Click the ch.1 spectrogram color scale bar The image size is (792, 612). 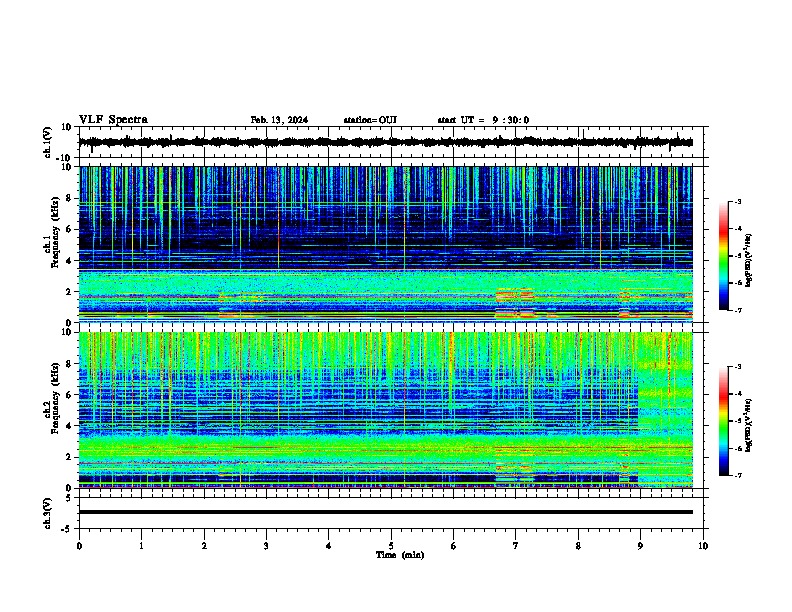pos(724,256)
